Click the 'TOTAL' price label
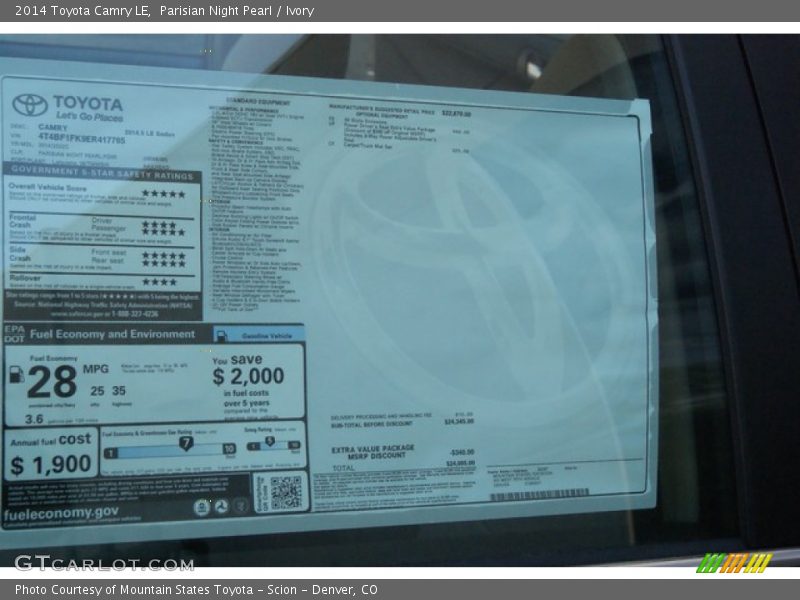Image resolution: width=800 pixels, height=600 pixels. tap(343, 468)
